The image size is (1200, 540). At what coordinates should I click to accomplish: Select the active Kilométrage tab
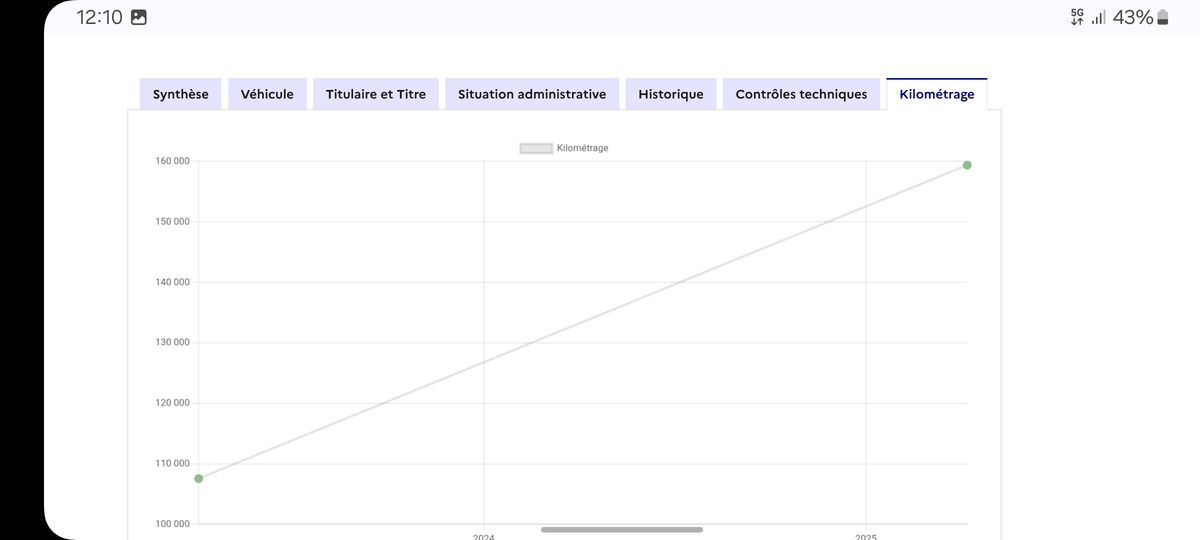pyautogui.click(x=937, y=94)
